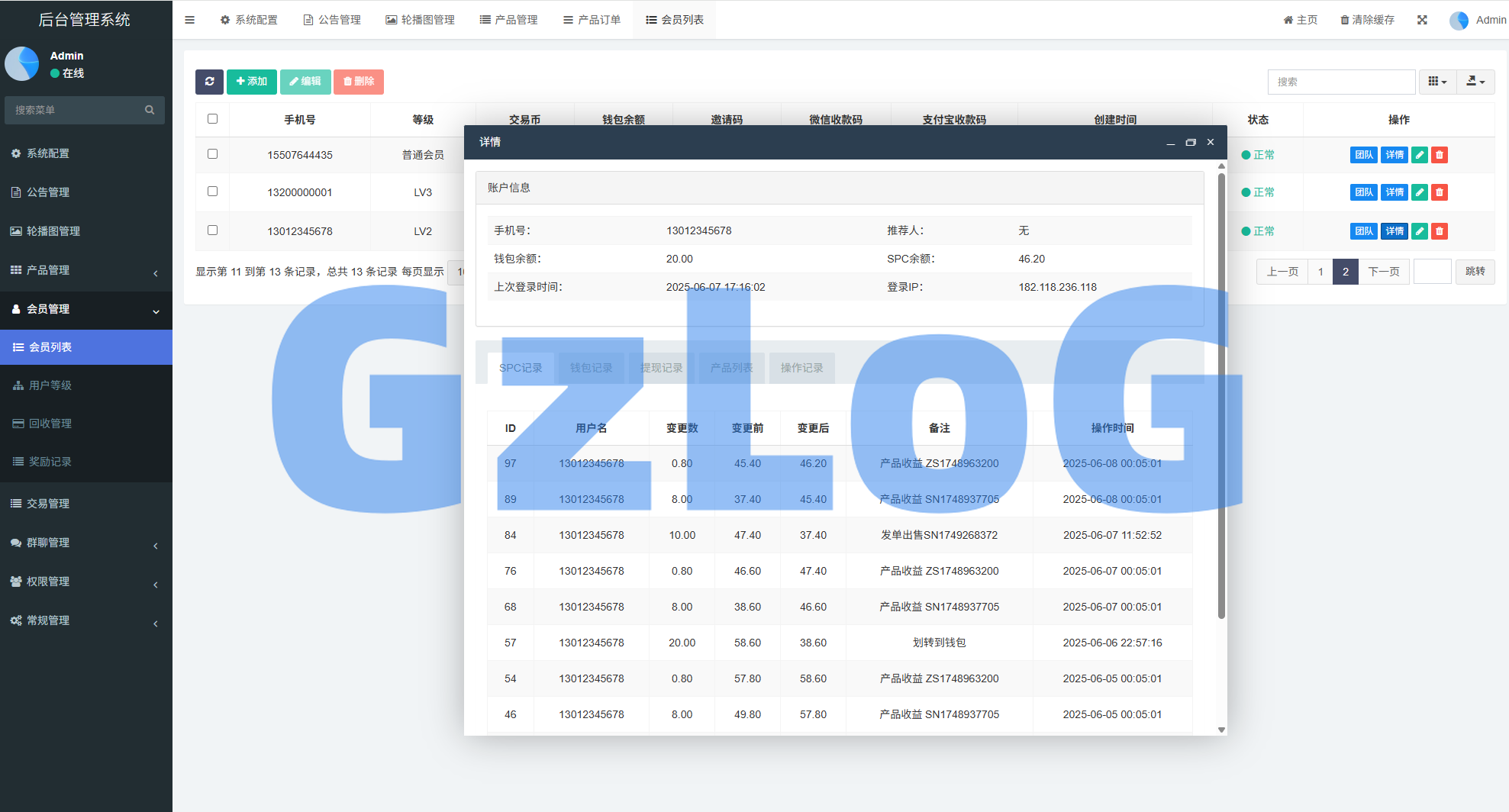Expand the 产品管理 sidebar menu

(85, 270)
